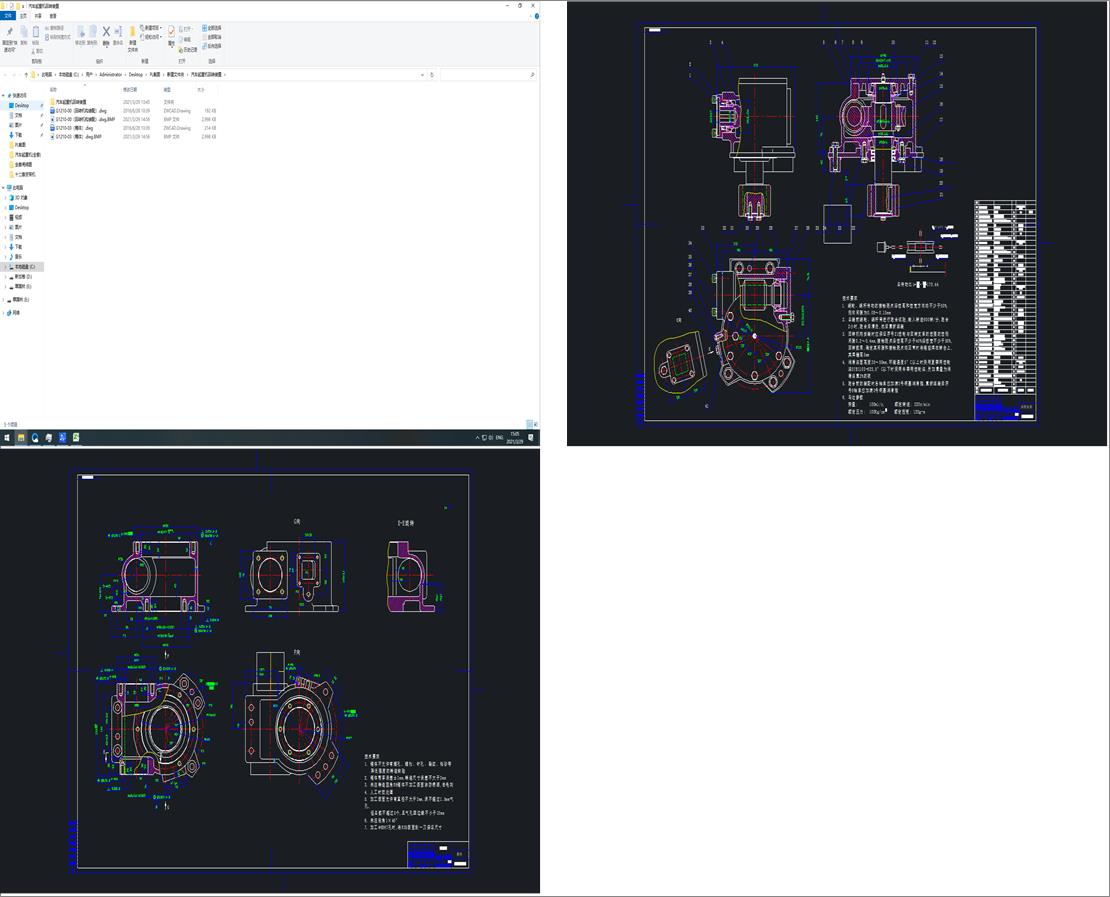1110x897 pixels.
Task: Select Desktop under Quick access
Action: pyautogui.click(x=22, y=105)
